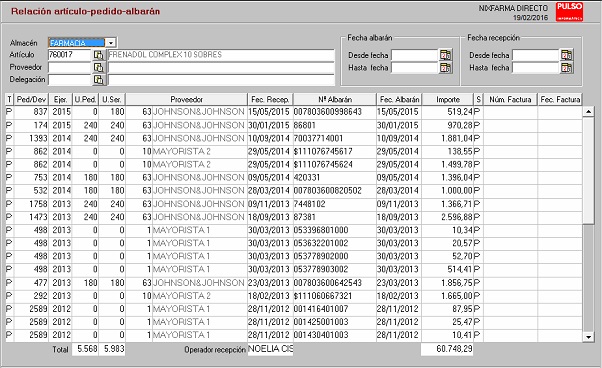This screenshot has height=368, width=602.
Task: Click importe value 519,24
Action: tap(460, 112)
